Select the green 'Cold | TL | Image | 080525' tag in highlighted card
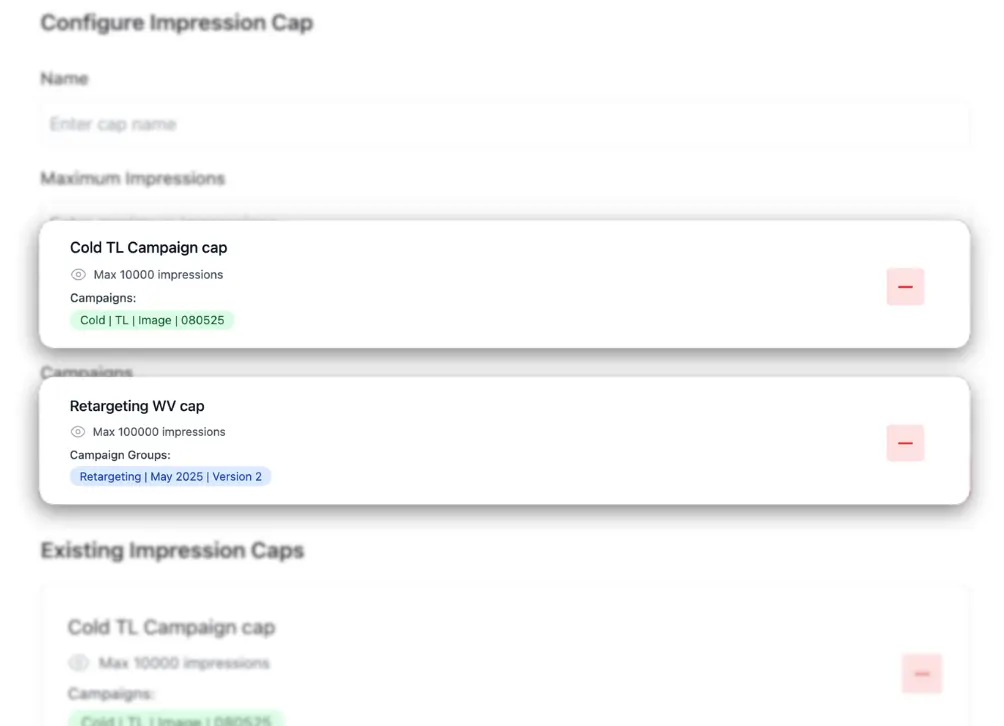The height and width of the screenshot is (726, 1004). pyautogui.click(x=152, y=320)
